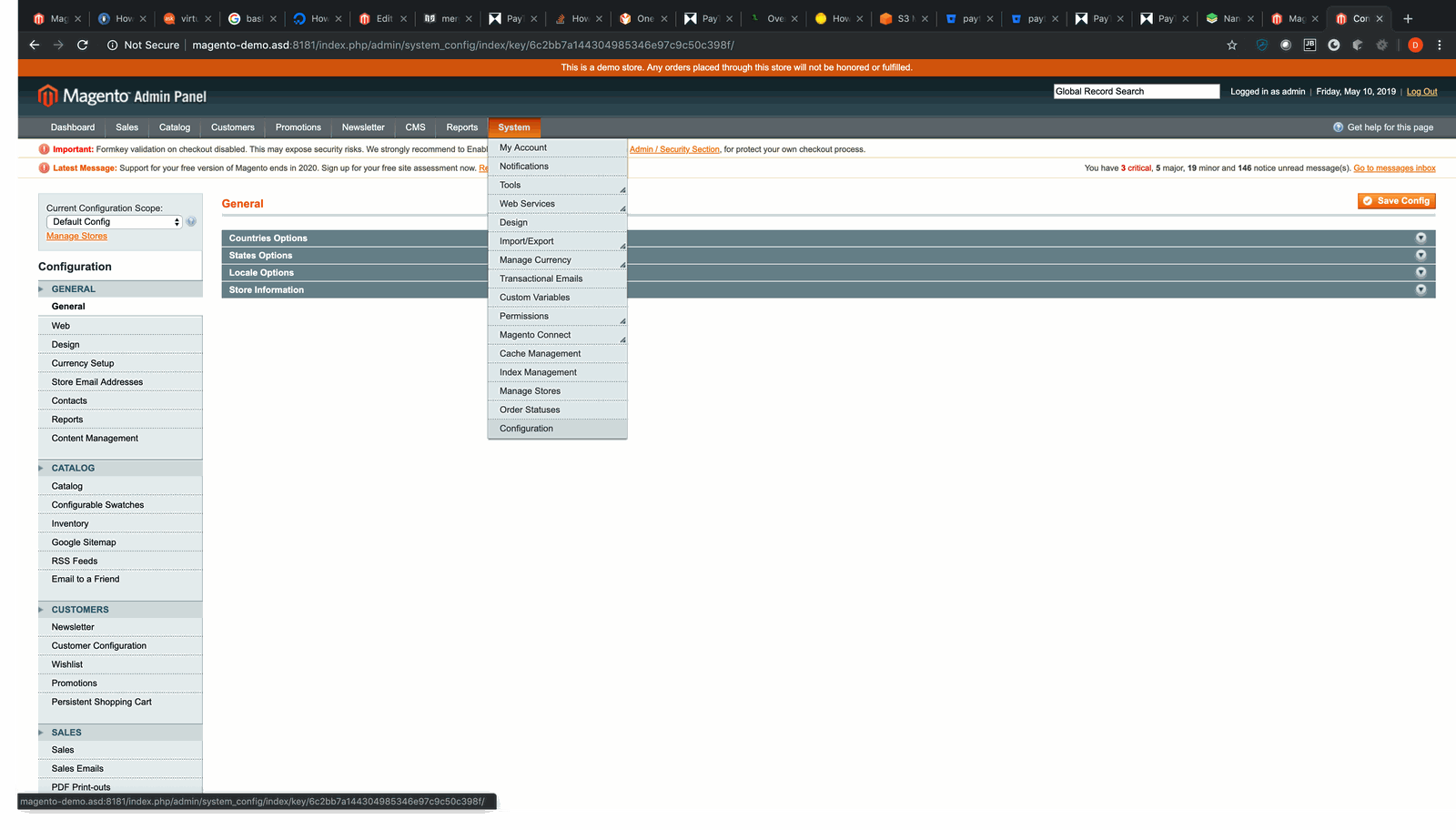Expand the Store Information section
Viewport: 1456px width, 830px height.
tap(828, 289)
